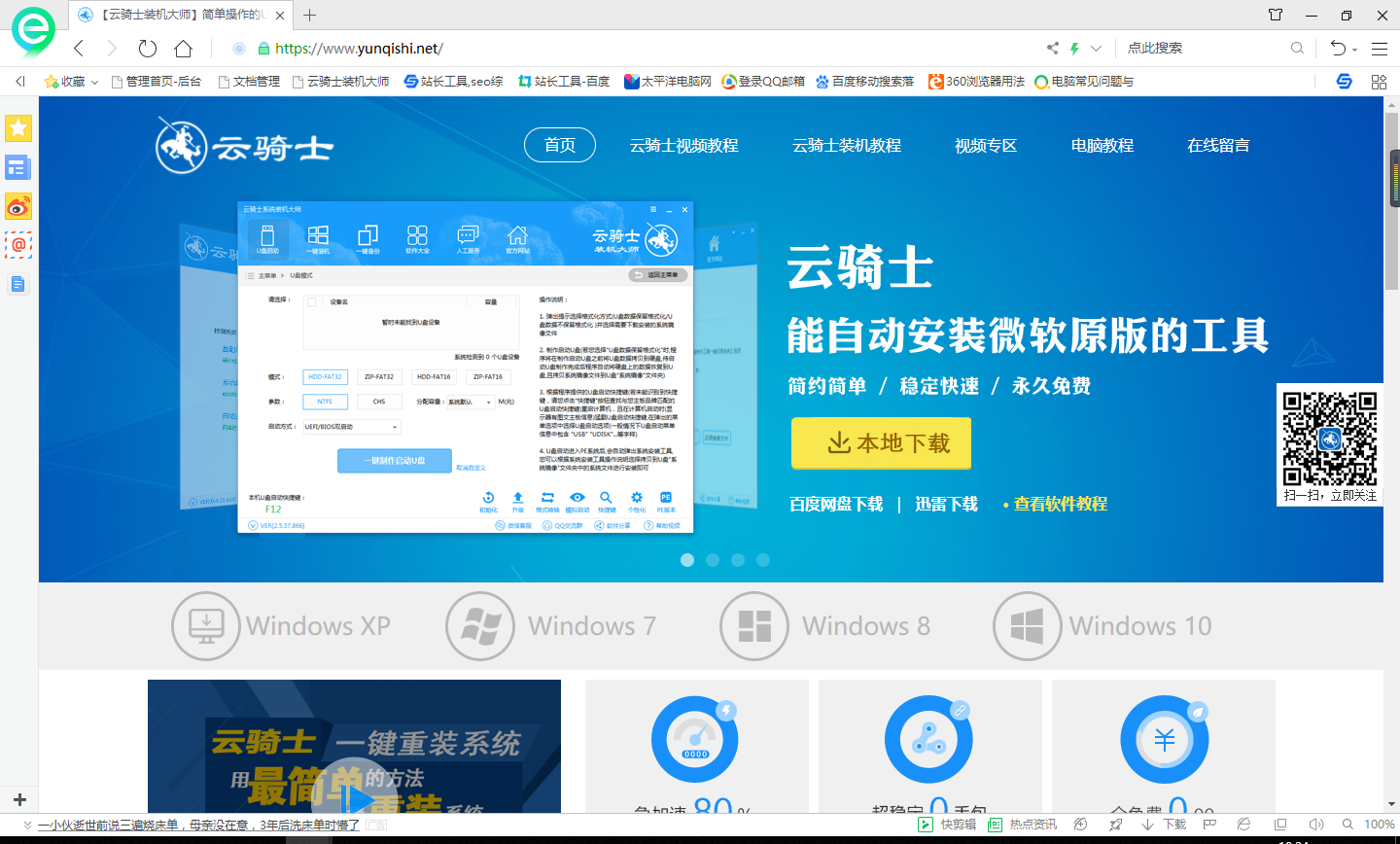
Task: Select ZIP-FAT32 mode
Action: (379, 377)
